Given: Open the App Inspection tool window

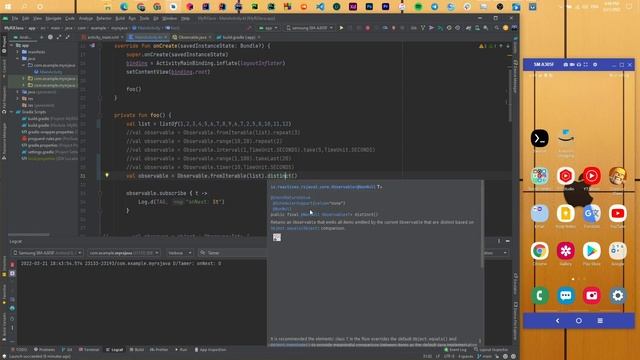Looking at the screenshot, I should coord(210,350).
